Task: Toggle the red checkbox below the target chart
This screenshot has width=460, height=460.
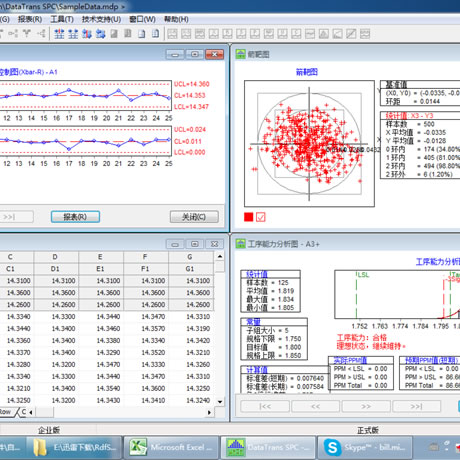Action: [x=261, y=217]
